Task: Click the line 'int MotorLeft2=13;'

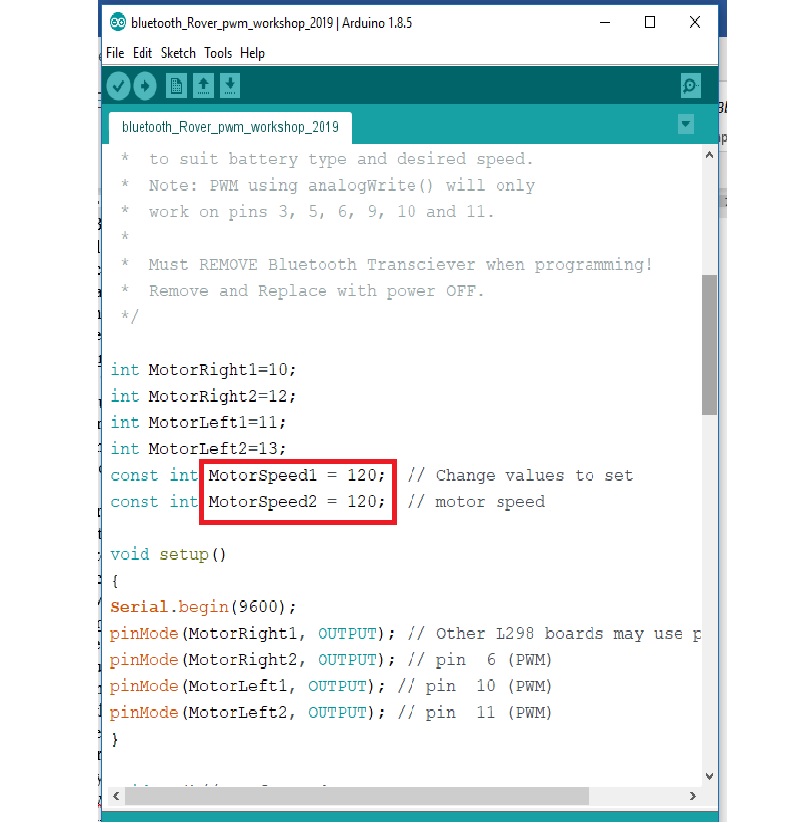Action: [x=198, y=449]
